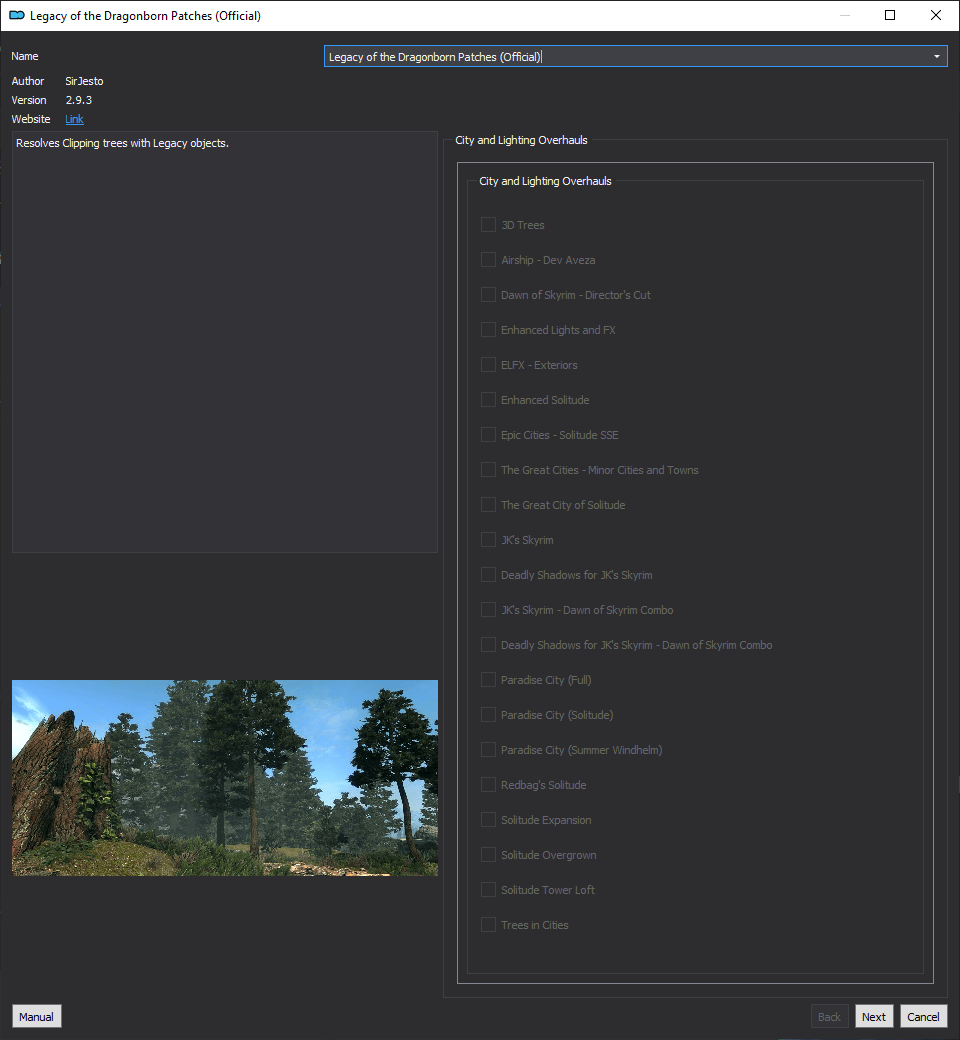Screen dimensions: 960x1040
Task: Tick the Airship - Dev Aveza option
Action: pyautogui.click(x=488, y=260)
